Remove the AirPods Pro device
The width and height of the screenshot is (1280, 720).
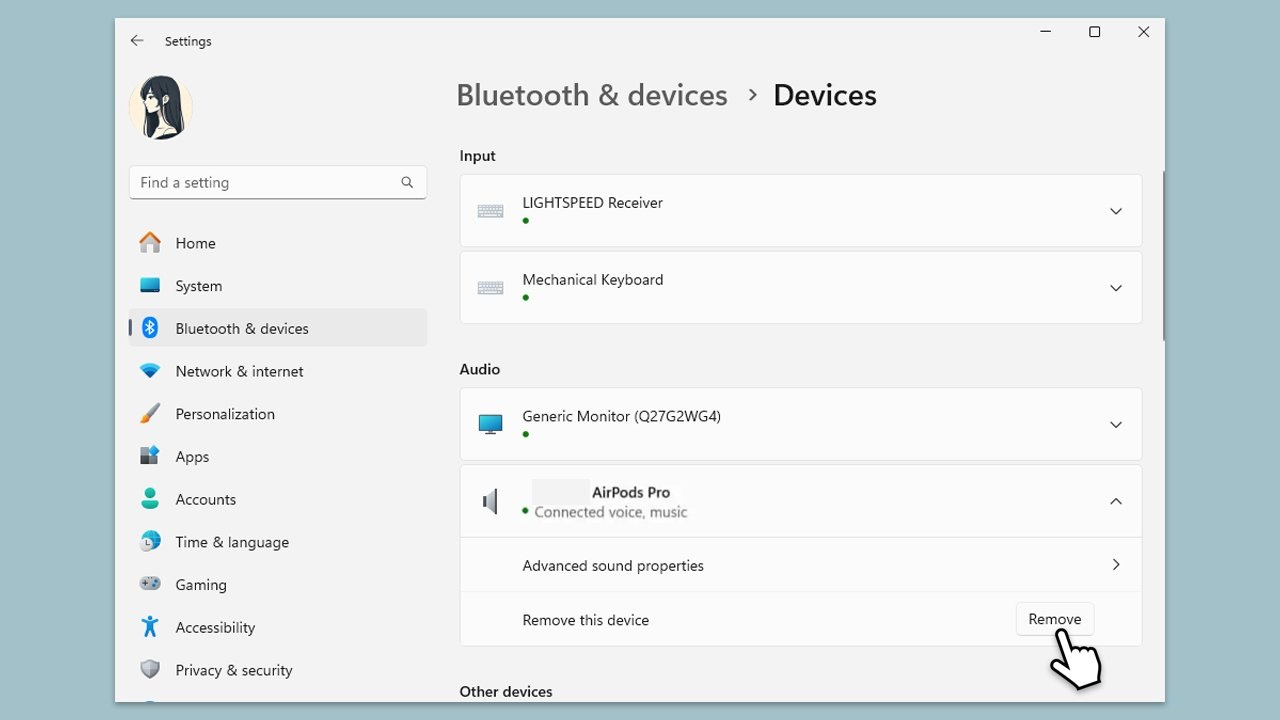(x=1054, y=619)
